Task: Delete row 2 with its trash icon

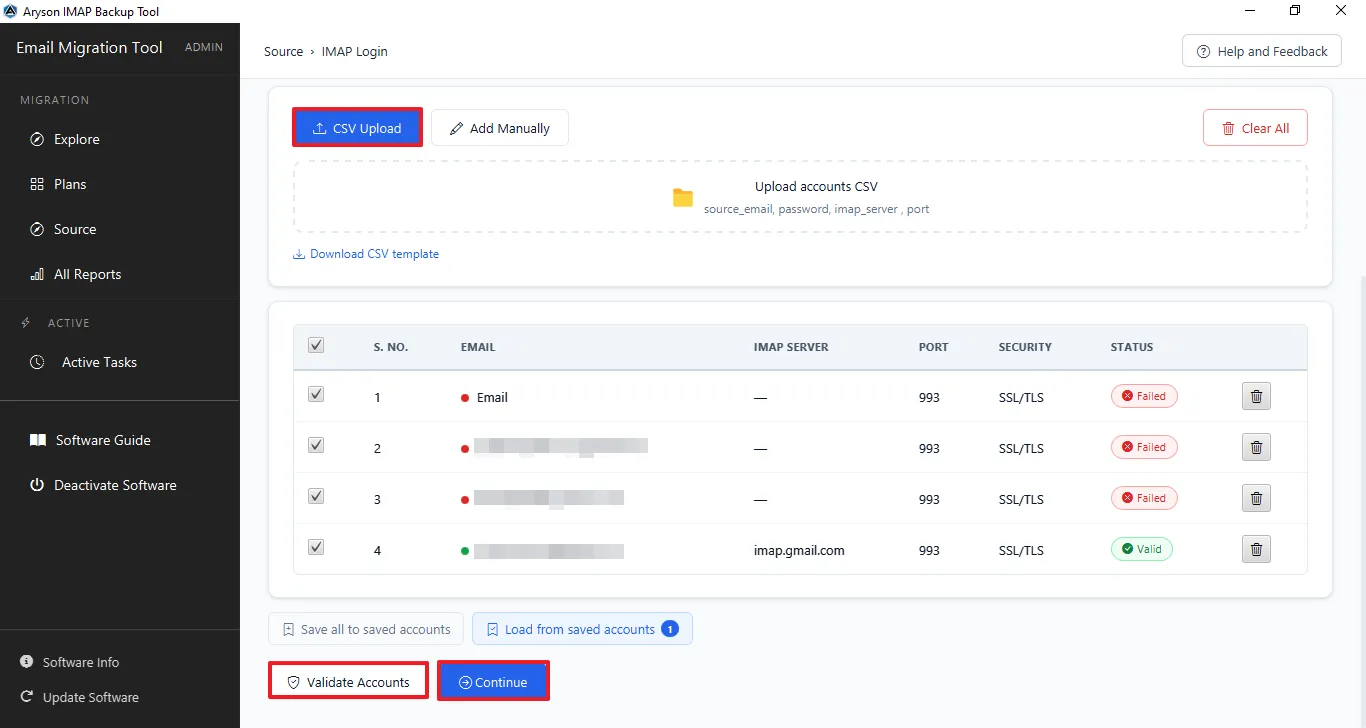Action: [1256, 447]
